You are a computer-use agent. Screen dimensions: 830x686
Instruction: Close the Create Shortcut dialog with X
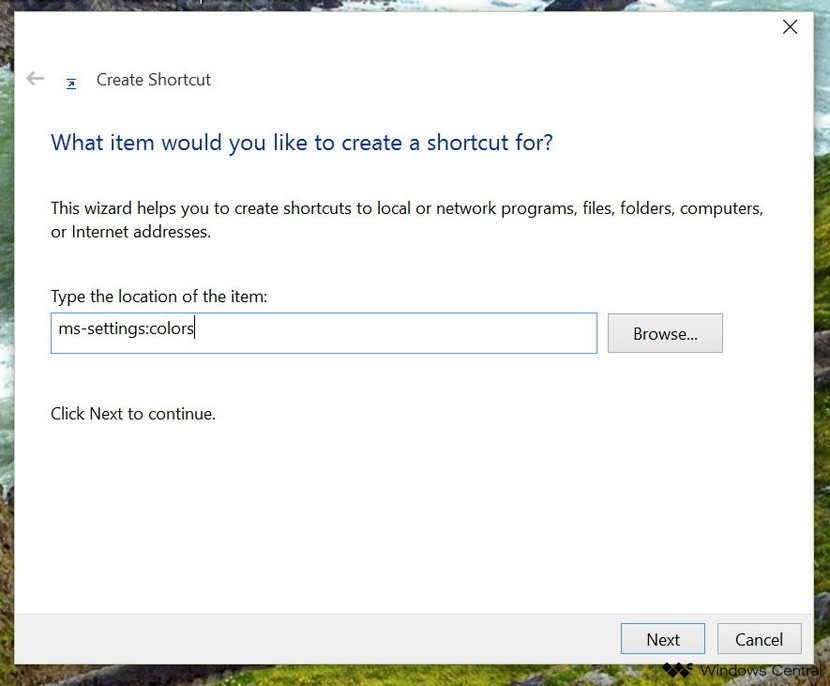790,28
